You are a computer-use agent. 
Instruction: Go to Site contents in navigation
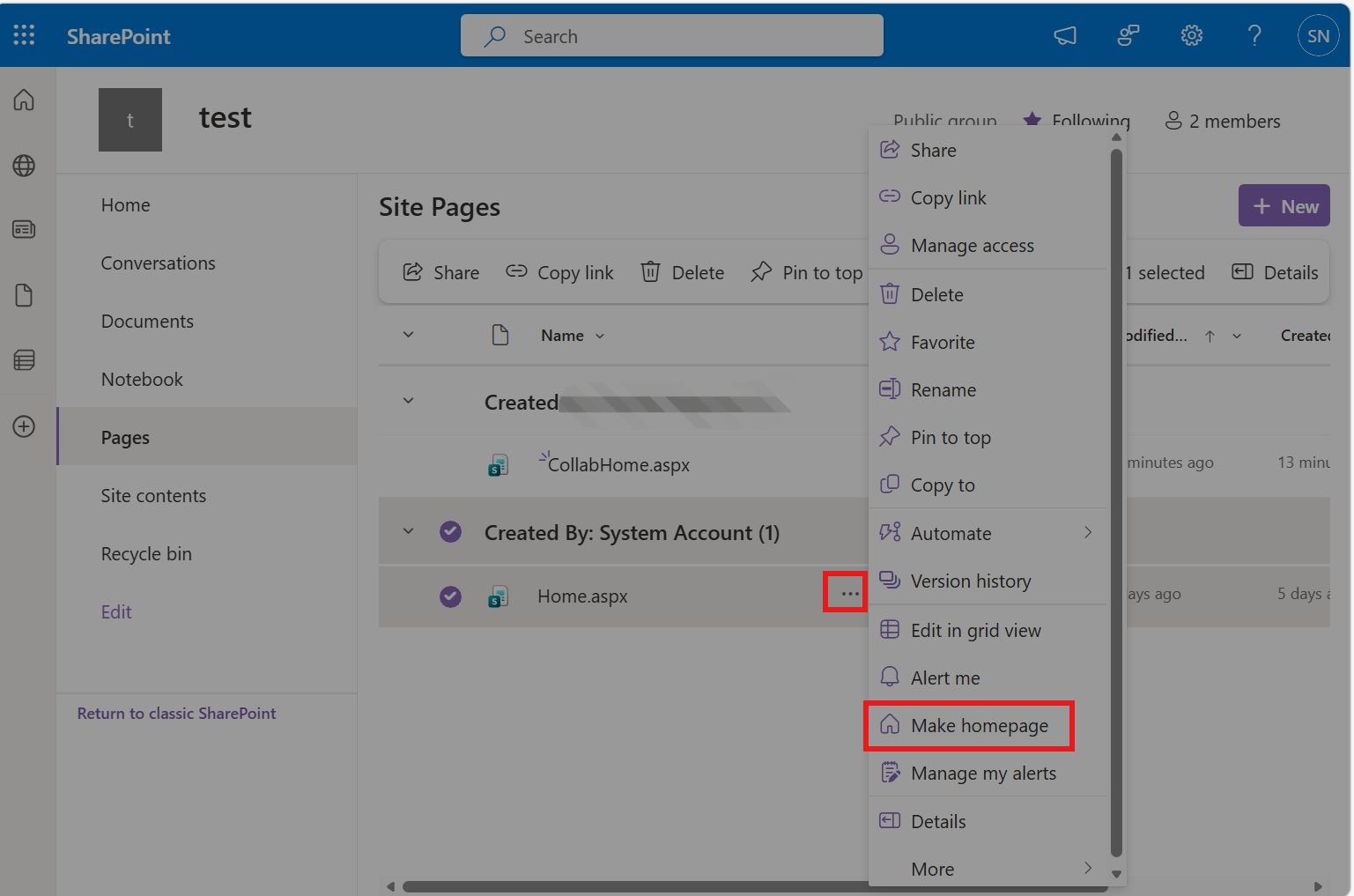click(153, 496)
